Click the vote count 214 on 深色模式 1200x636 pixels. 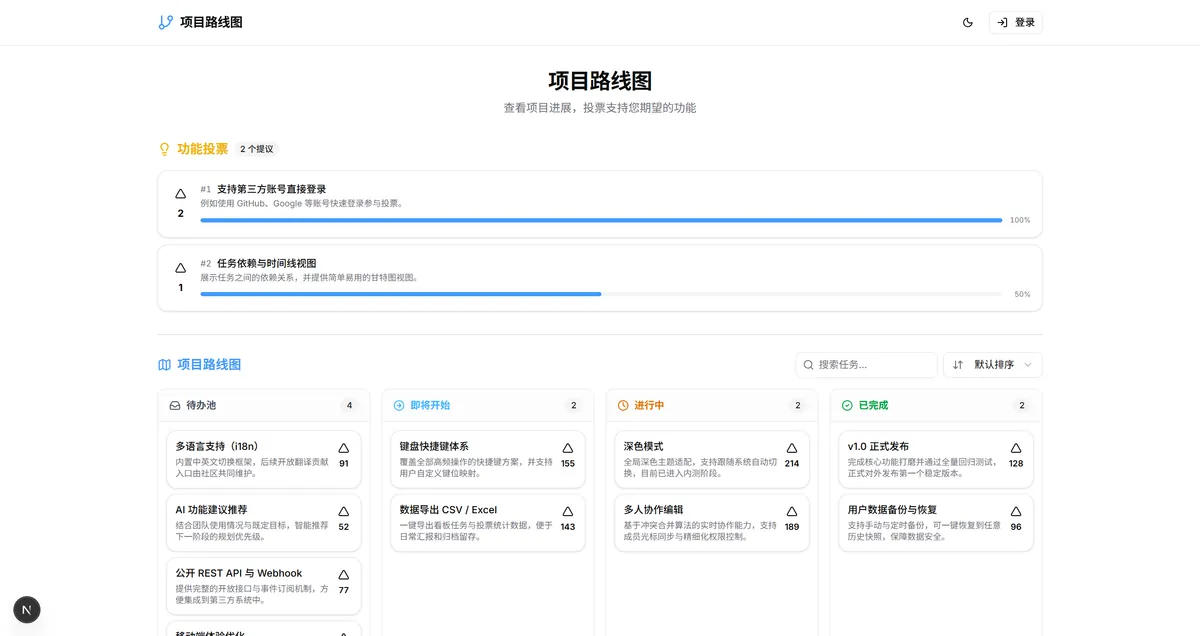[792, 463]
